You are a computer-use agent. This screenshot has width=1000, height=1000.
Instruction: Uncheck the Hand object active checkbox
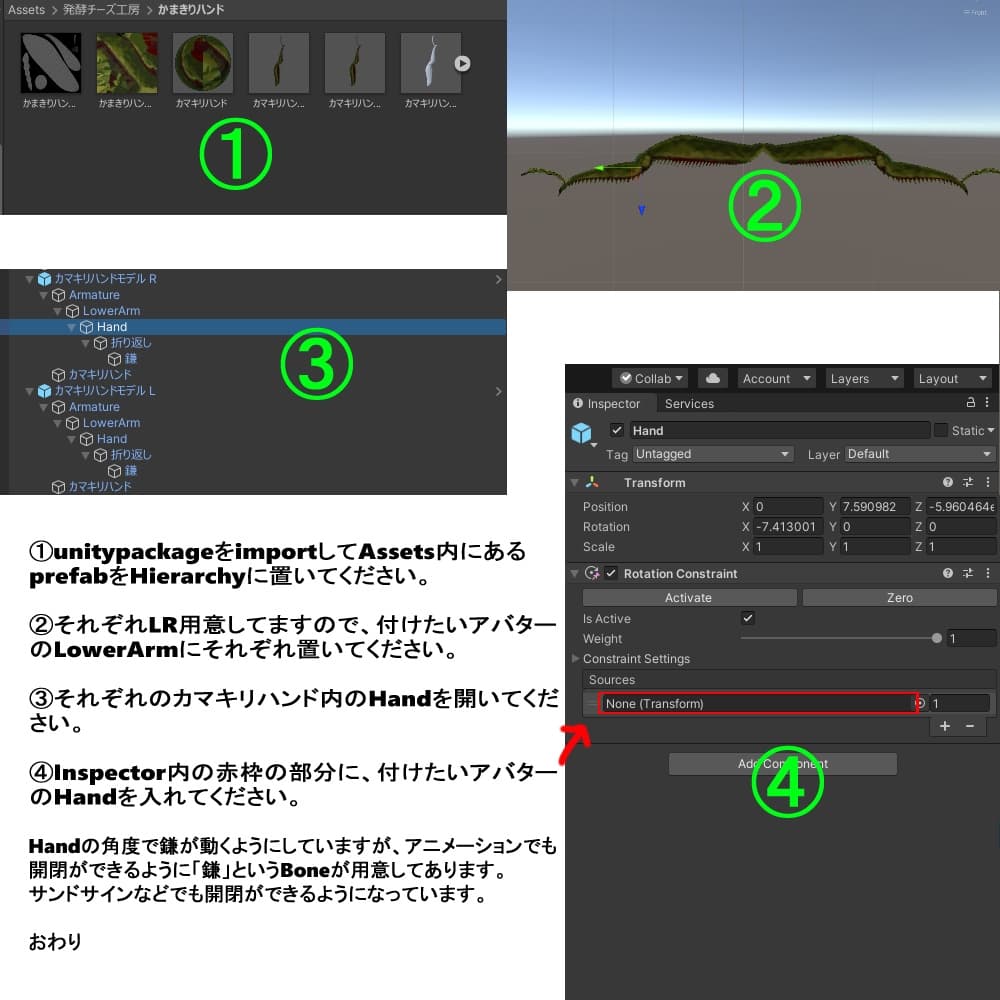pos(617,431)
